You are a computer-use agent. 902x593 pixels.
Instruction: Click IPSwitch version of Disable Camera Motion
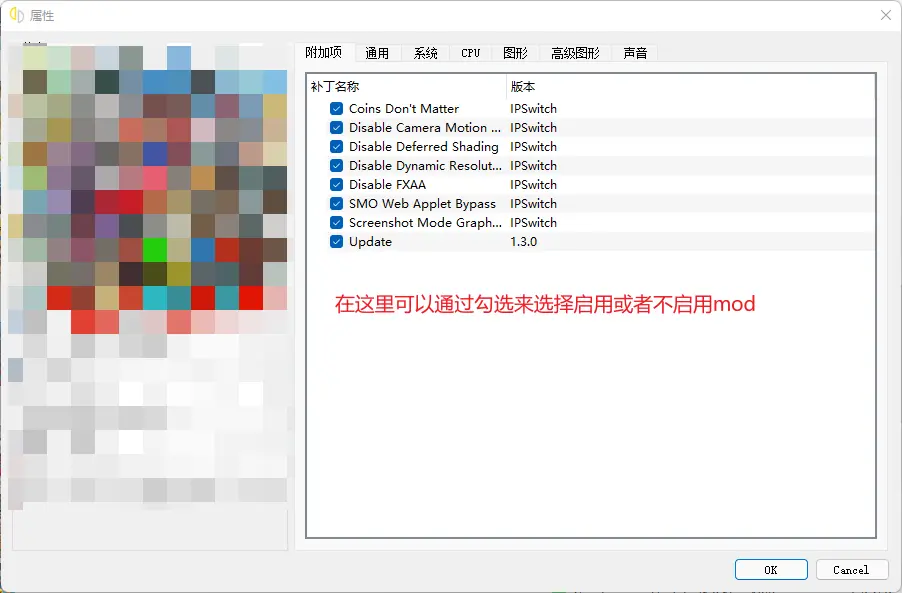(x=533, y=128)
